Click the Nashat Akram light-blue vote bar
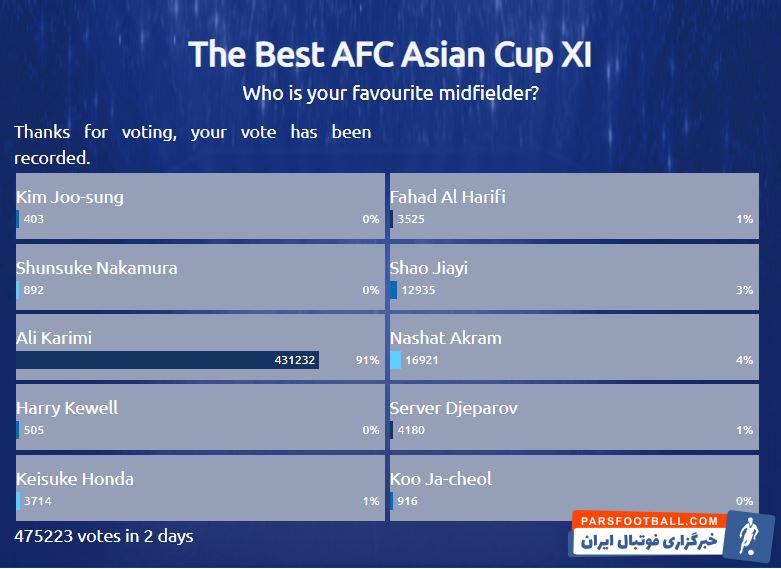This screenshot has width=781, height=569. click(x=396, y=360)
